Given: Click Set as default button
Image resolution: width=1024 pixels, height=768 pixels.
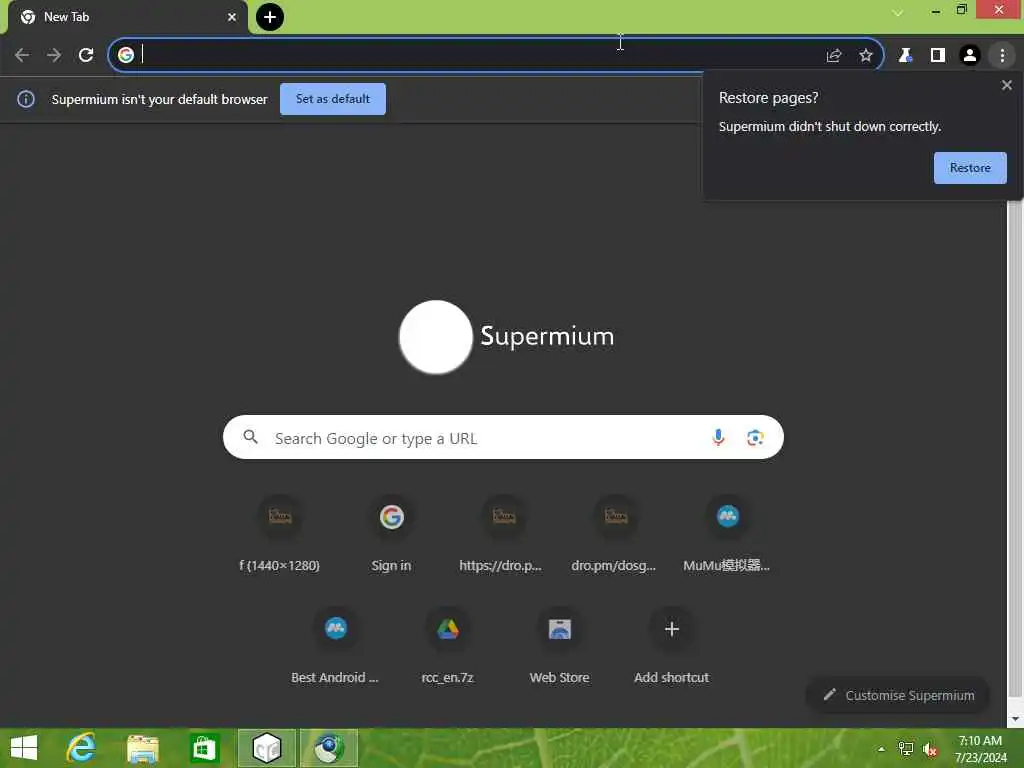Looking at the screenshot, I should pyautogui.click(x=333, y=99).
